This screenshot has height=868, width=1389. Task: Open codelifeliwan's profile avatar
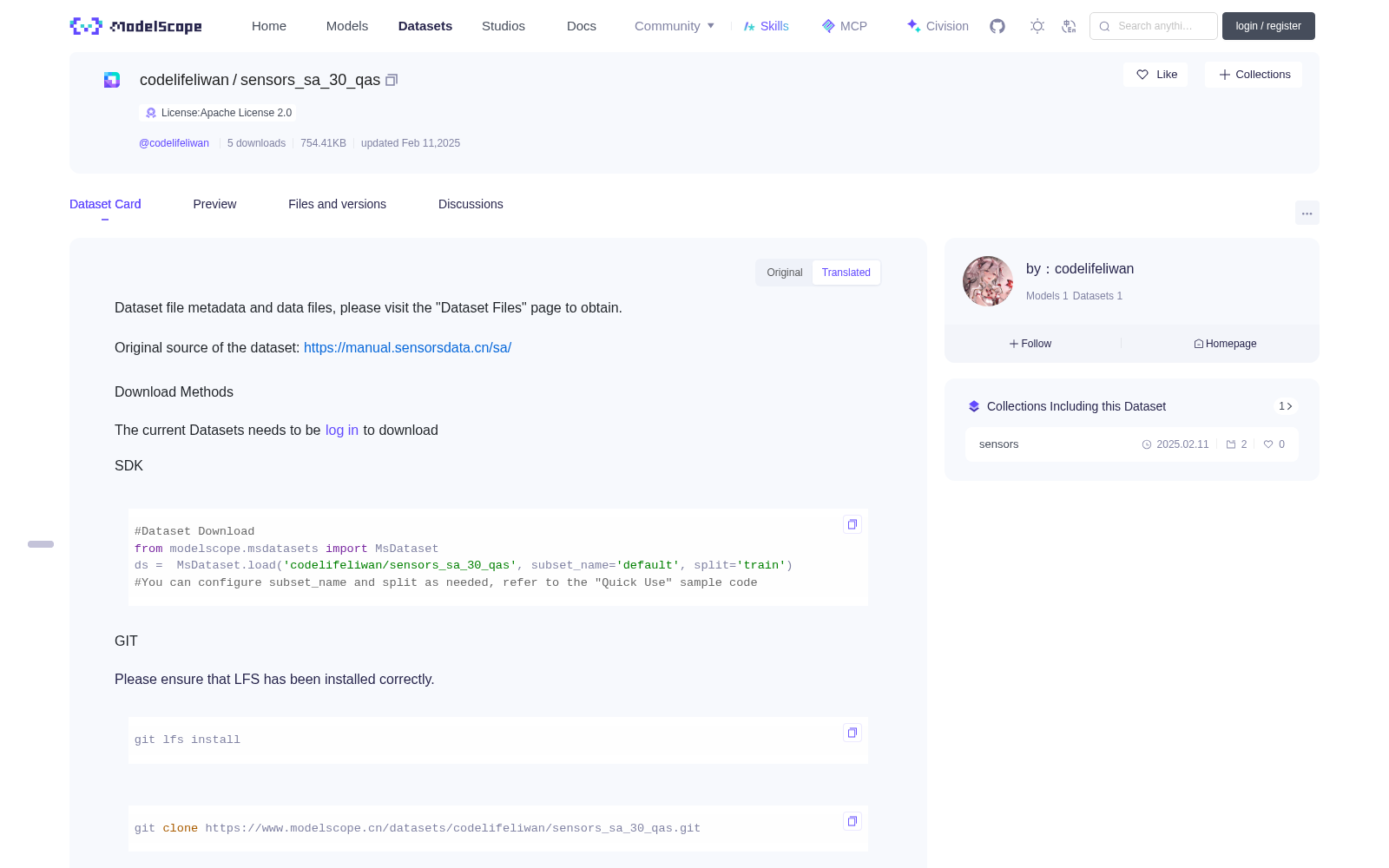click(988, 281)
